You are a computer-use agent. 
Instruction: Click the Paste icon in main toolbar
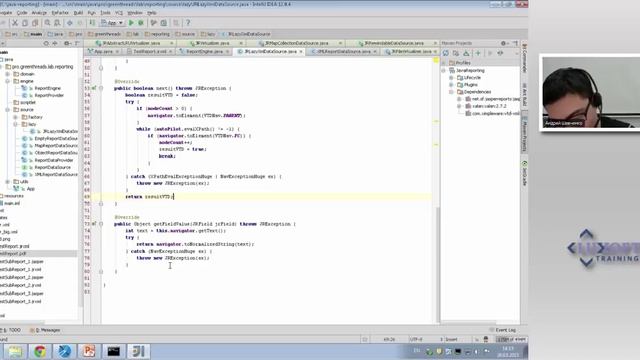(x=35, y=23)
